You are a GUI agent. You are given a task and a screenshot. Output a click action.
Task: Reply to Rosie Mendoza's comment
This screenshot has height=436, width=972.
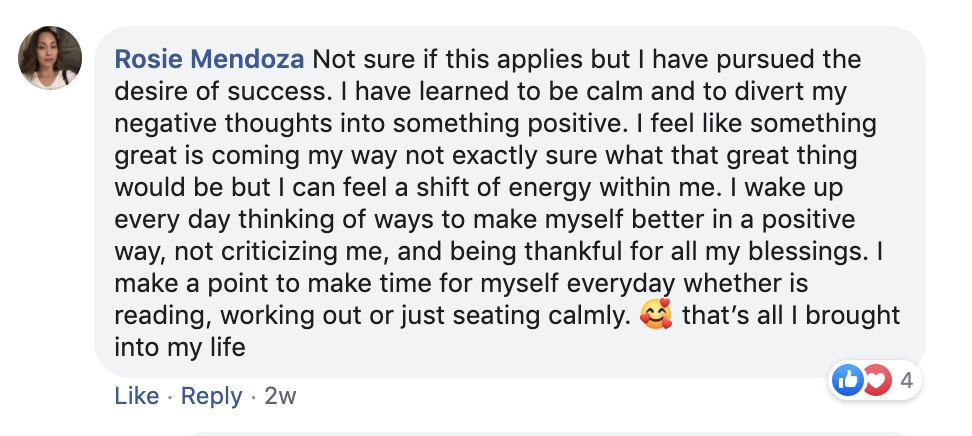coord(212,396)
